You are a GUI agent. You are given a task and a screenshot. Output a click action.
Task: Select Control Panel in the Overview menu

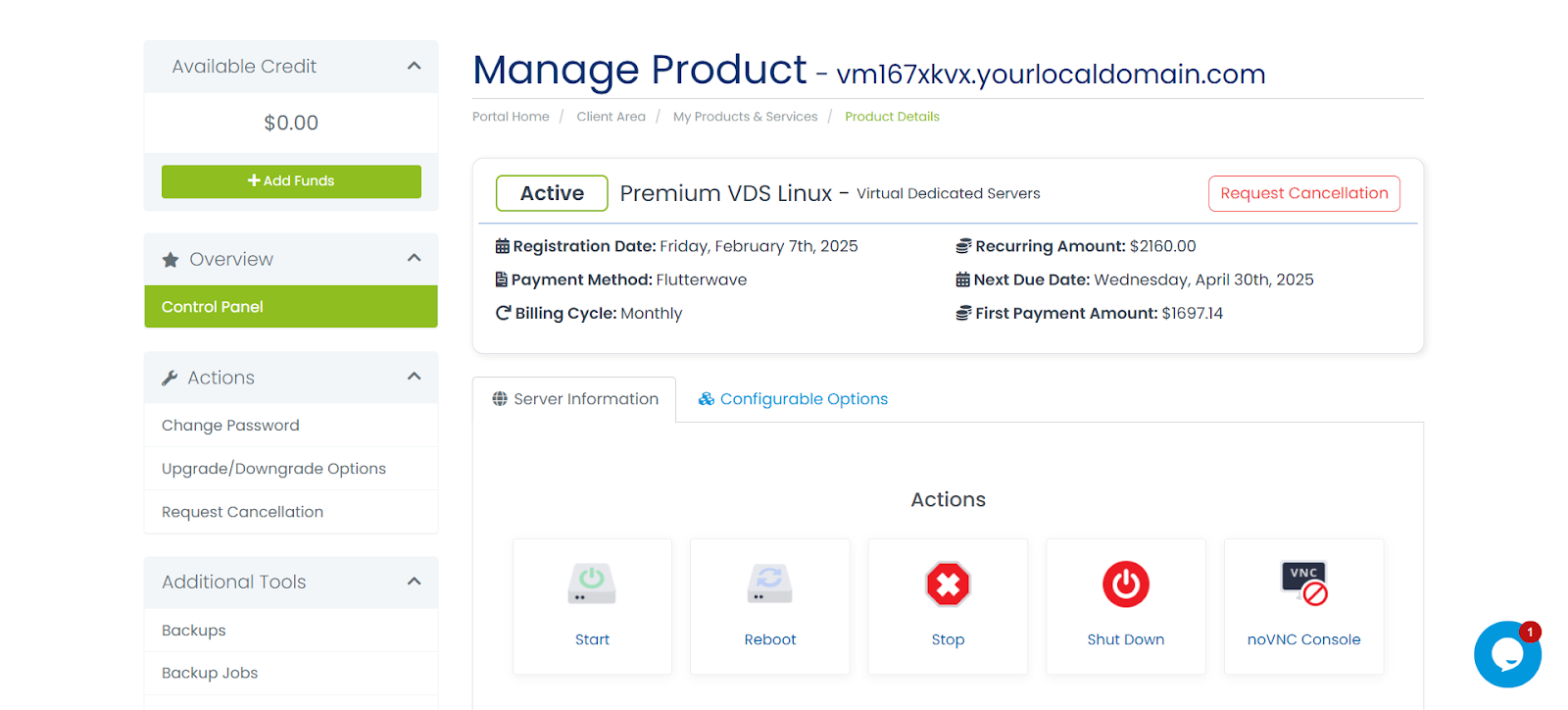click(x=291, y=307)
